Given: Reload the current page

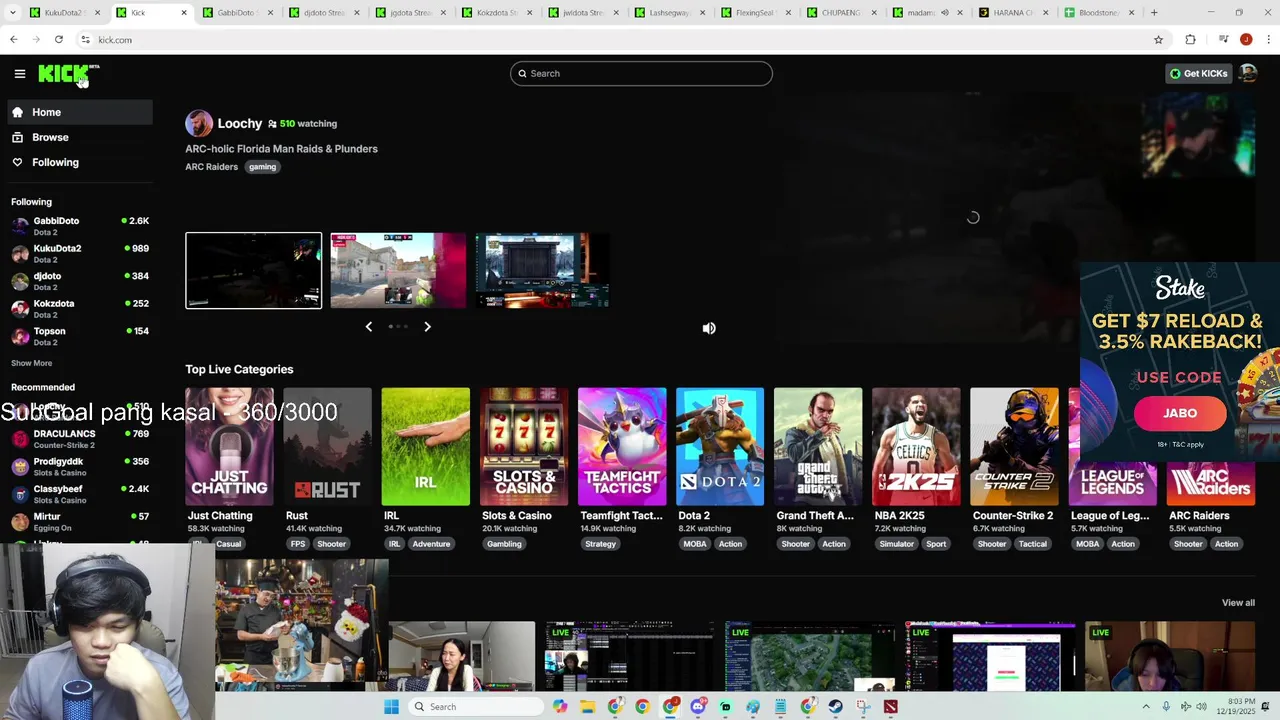Looking at the screenshot, I should (x=59, y=40).
